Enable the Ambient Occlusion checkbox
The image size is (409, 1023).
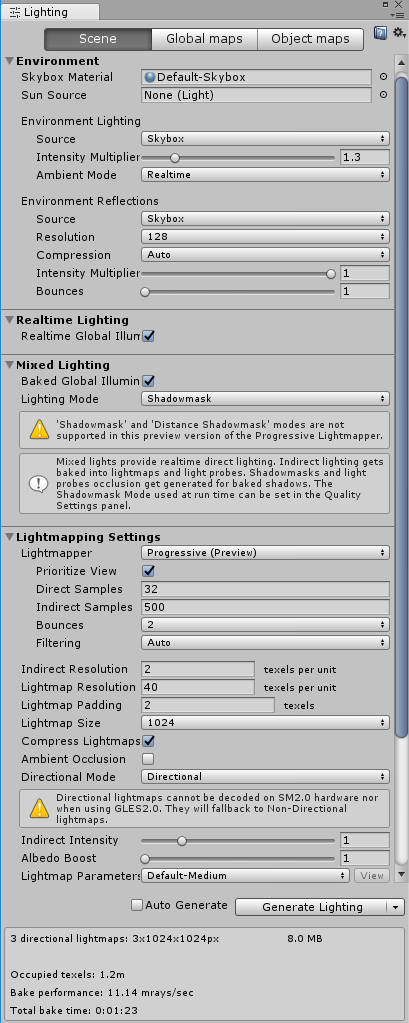point(148,759)
